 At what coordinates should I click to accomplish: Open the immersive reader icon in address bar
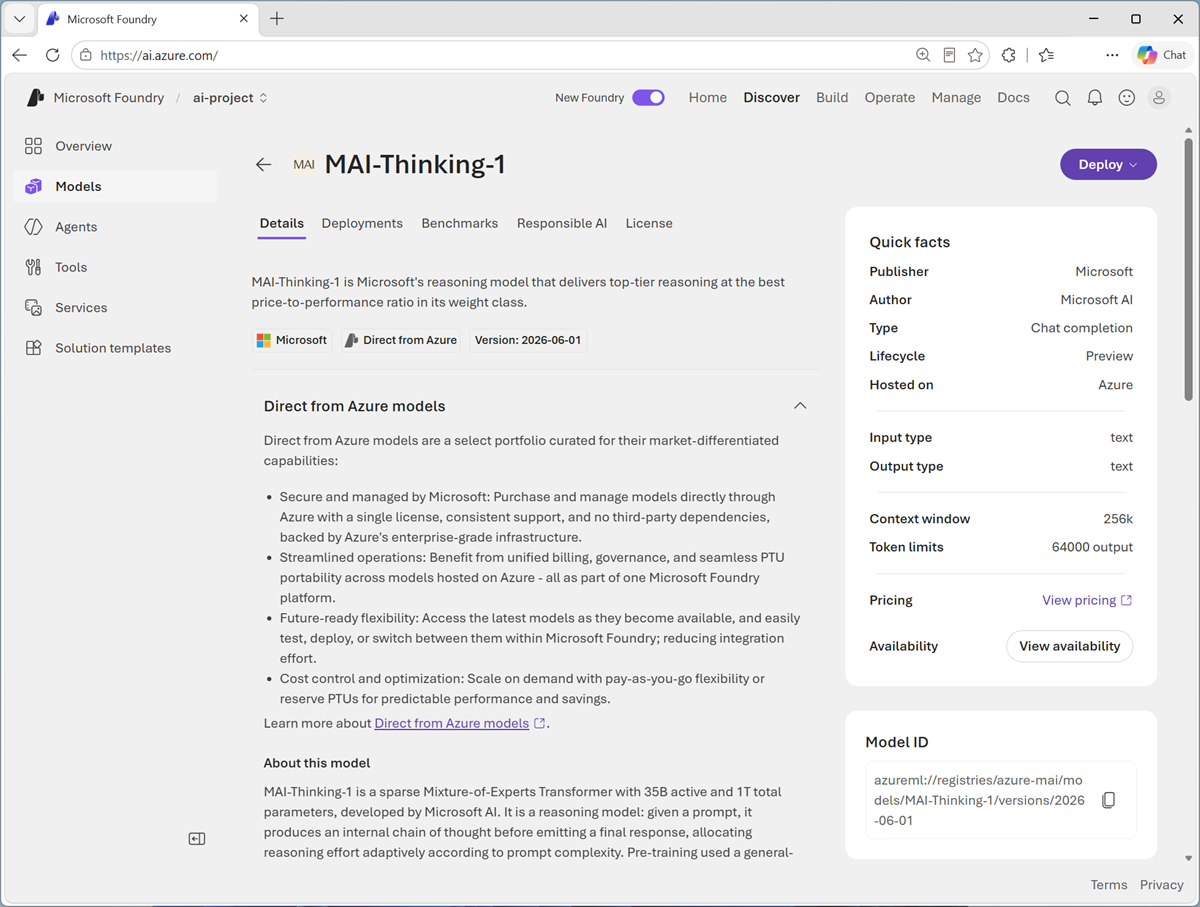pyautogui.click(x=949, y=56)
